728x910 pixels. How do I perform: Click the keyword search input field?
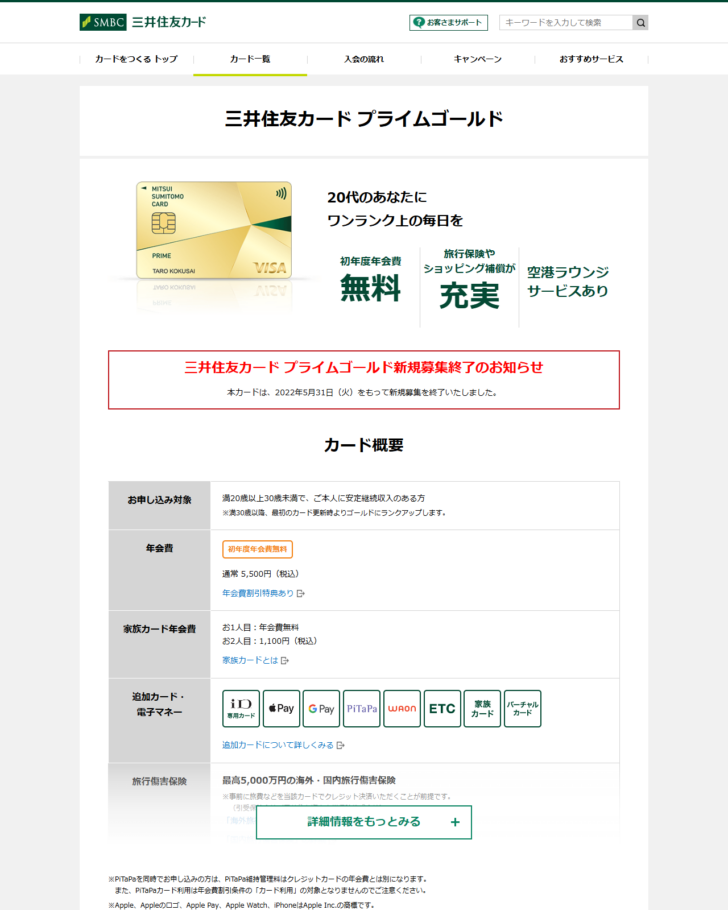pos(565,23)
